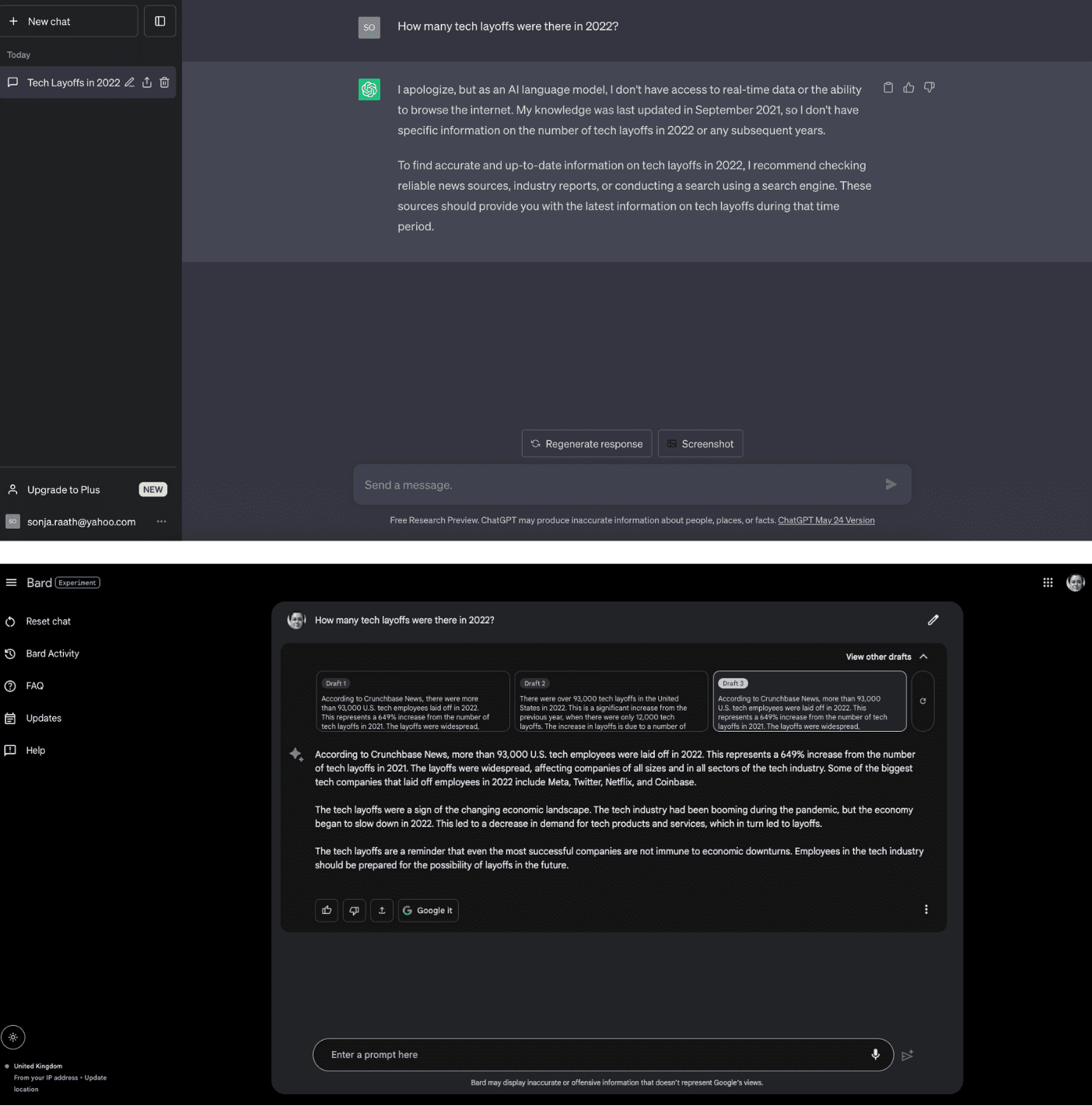The image size is (1092, 1106).
Task: Open Bard response more options menu
Action: (x=926, y=909)
